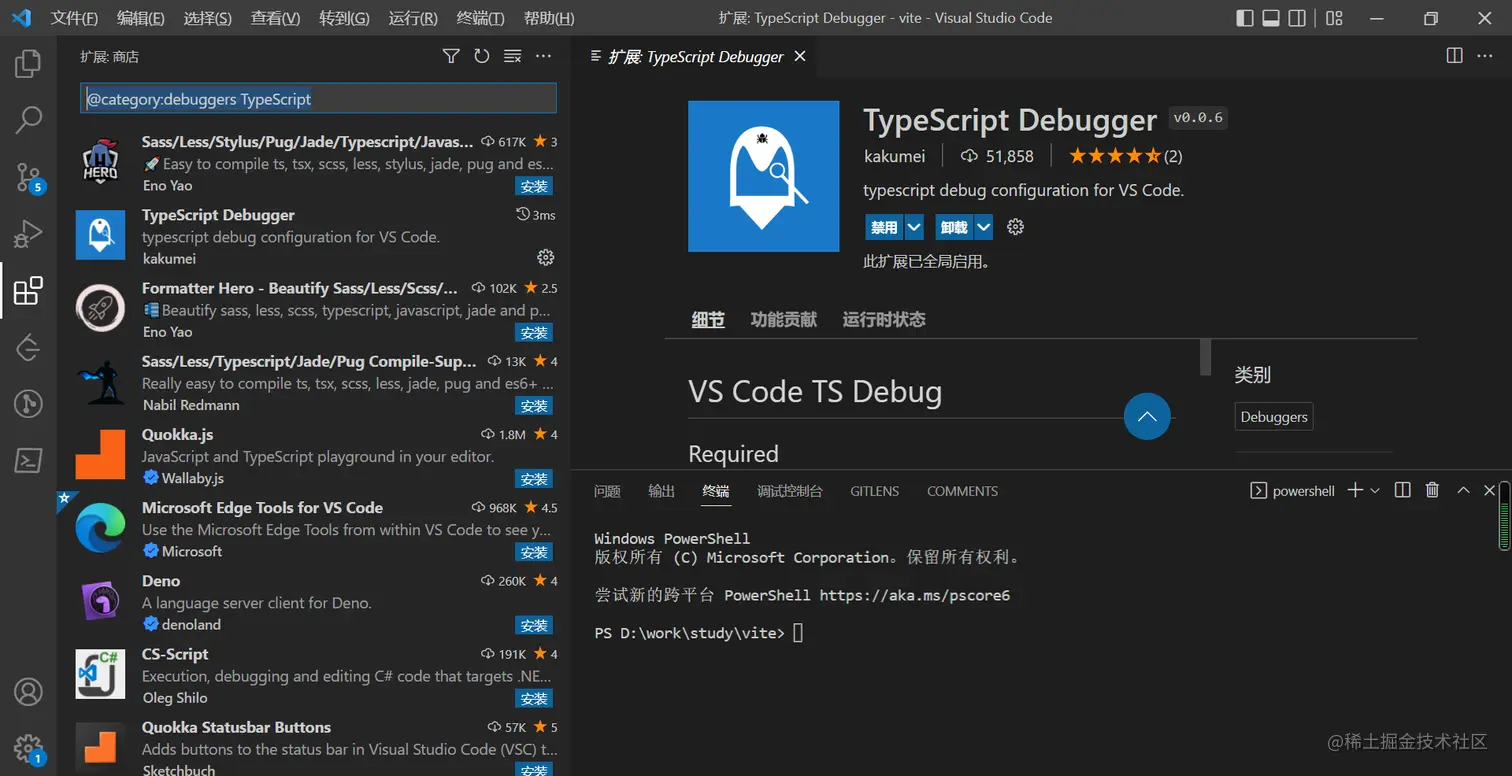
Task: Close the TypeScript Debugger editor tab
Action: [800, 57]
